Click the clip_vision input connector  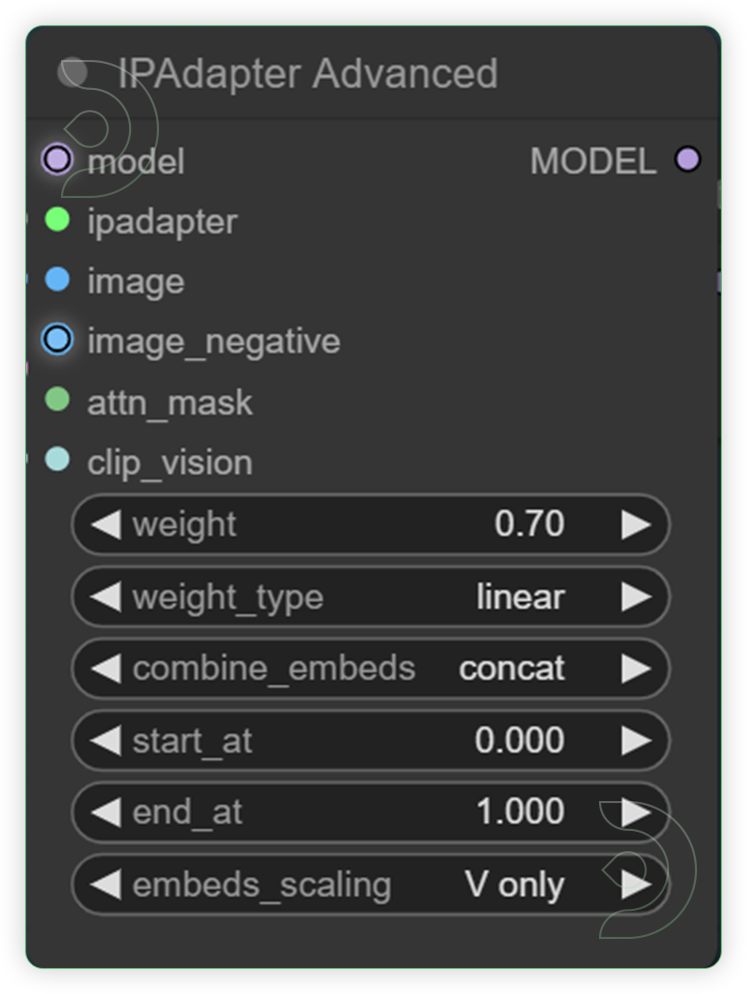(57, 461)
